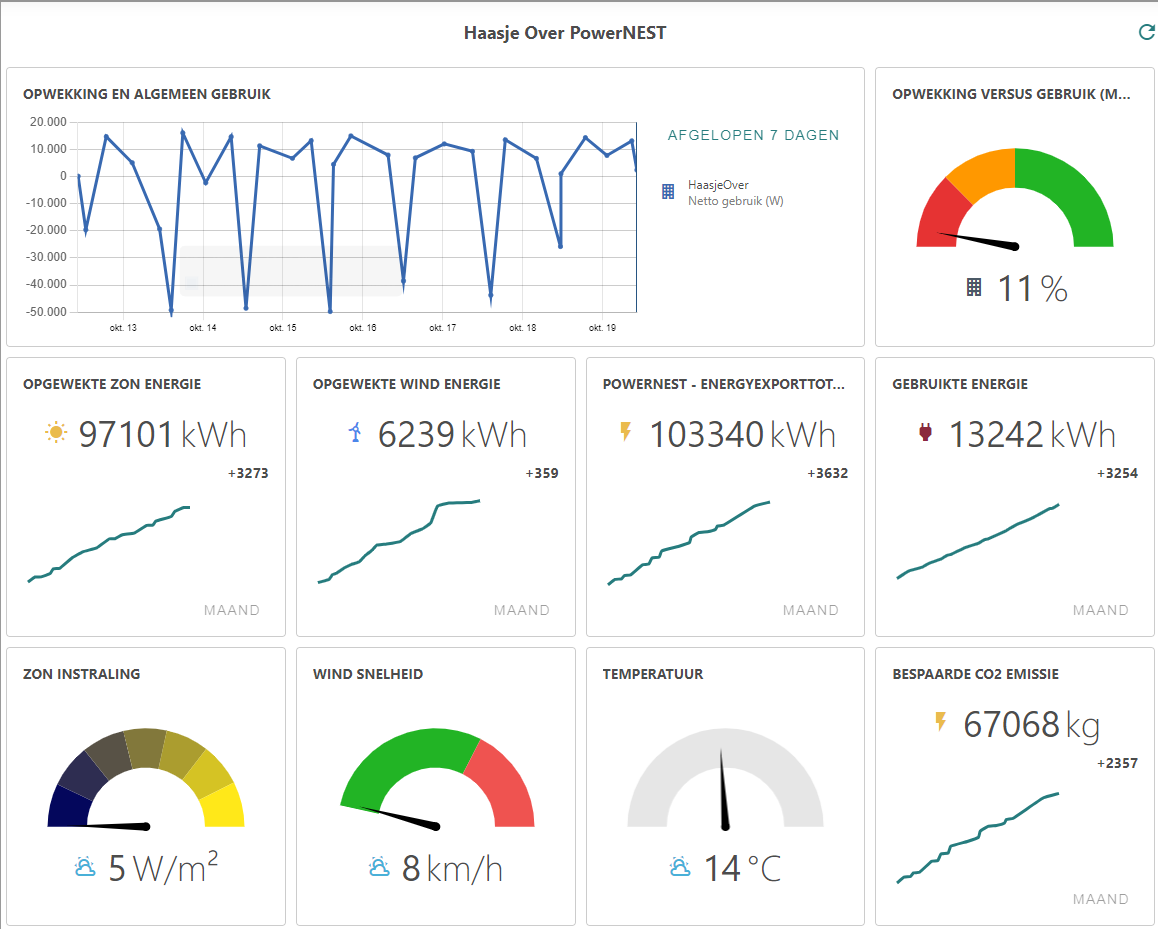
Task: Click the wind turbine icon next to 6239 kWh
Action: point(355,432)
